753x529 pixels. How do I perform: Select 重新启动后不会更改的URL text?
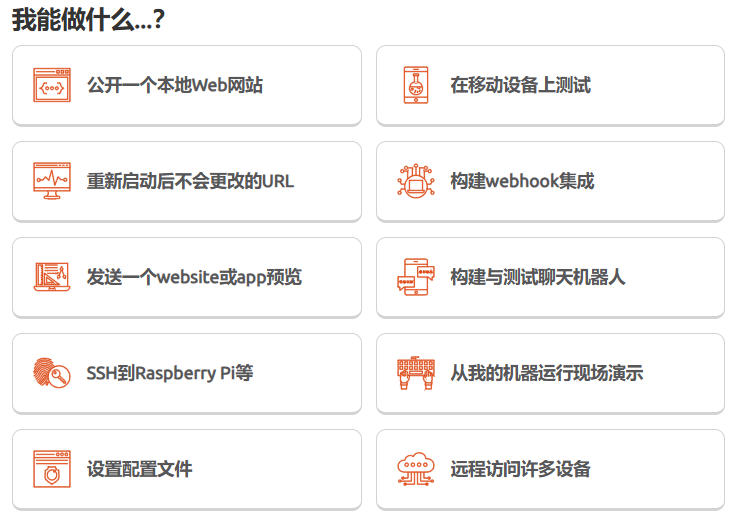point(190,181)
